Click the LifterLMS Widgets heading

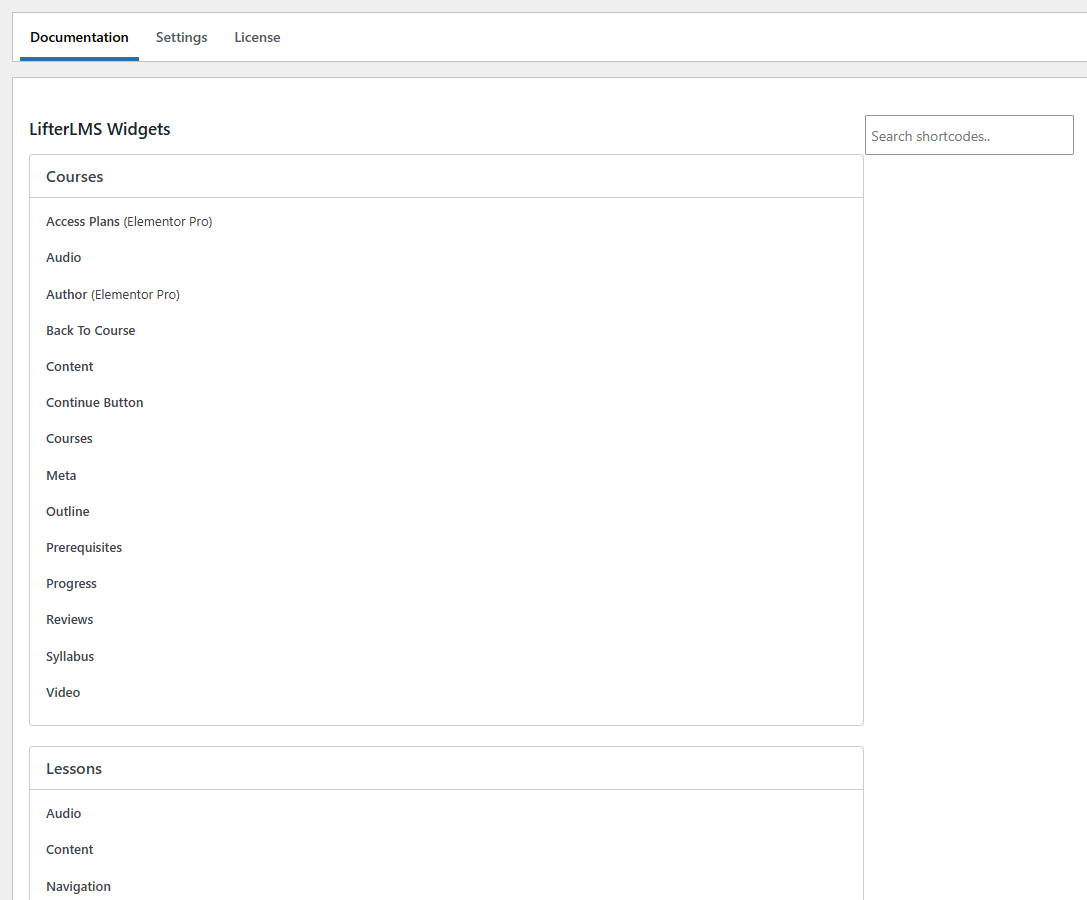(x=100, y=130)
